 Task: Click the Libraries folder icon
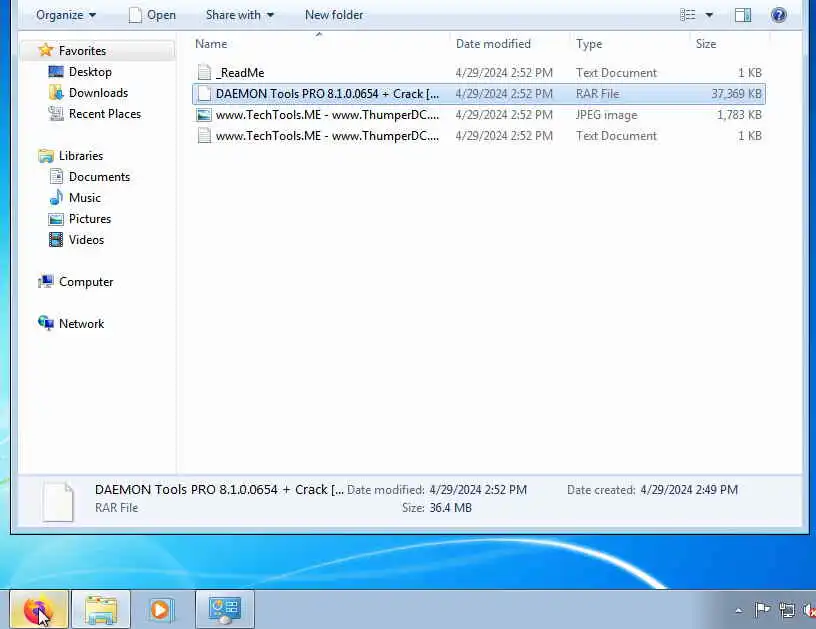46,156
